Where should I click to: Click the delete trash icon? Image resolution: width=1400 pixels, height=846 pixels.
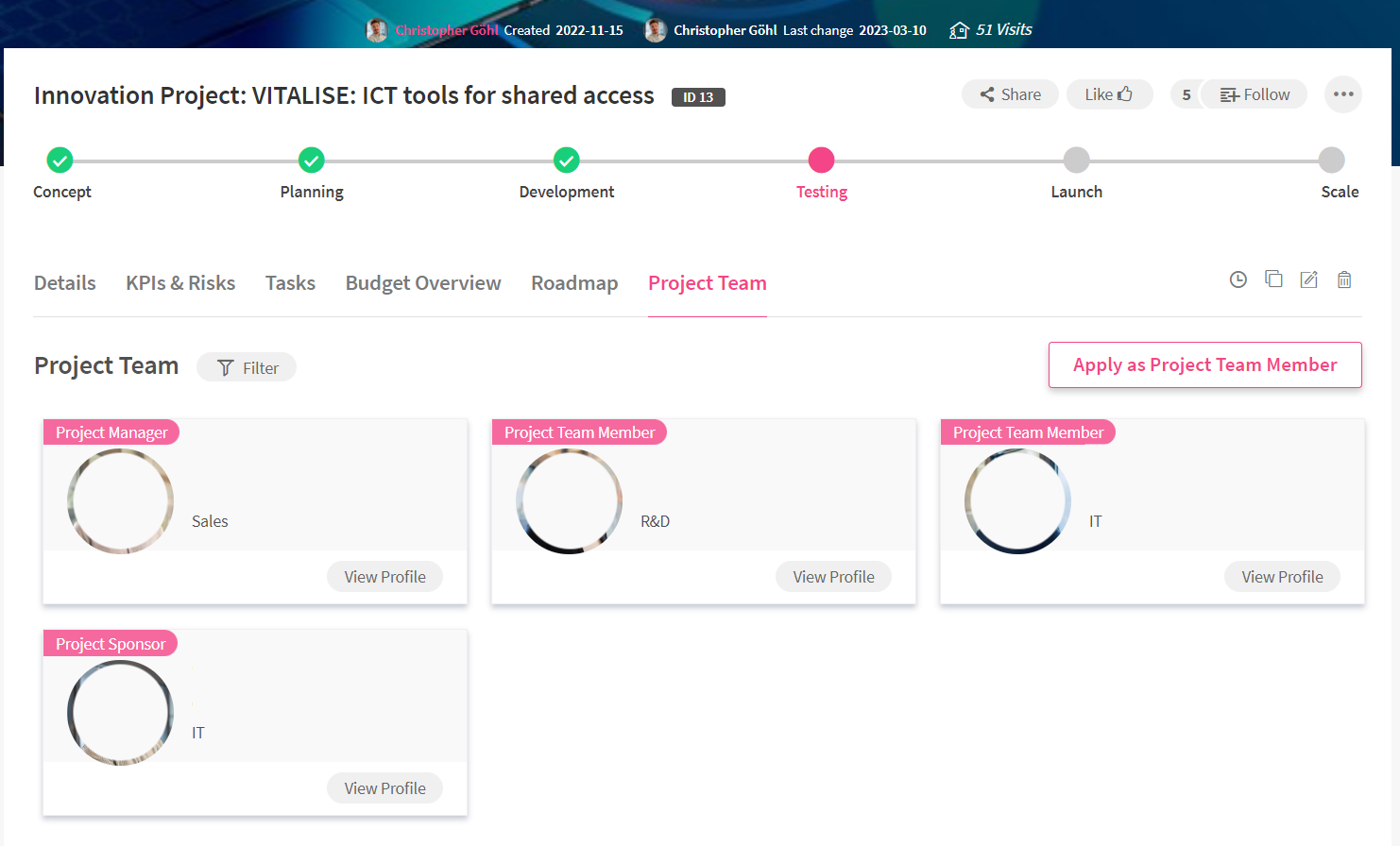pyautogui.click(x=1344, y=279)
